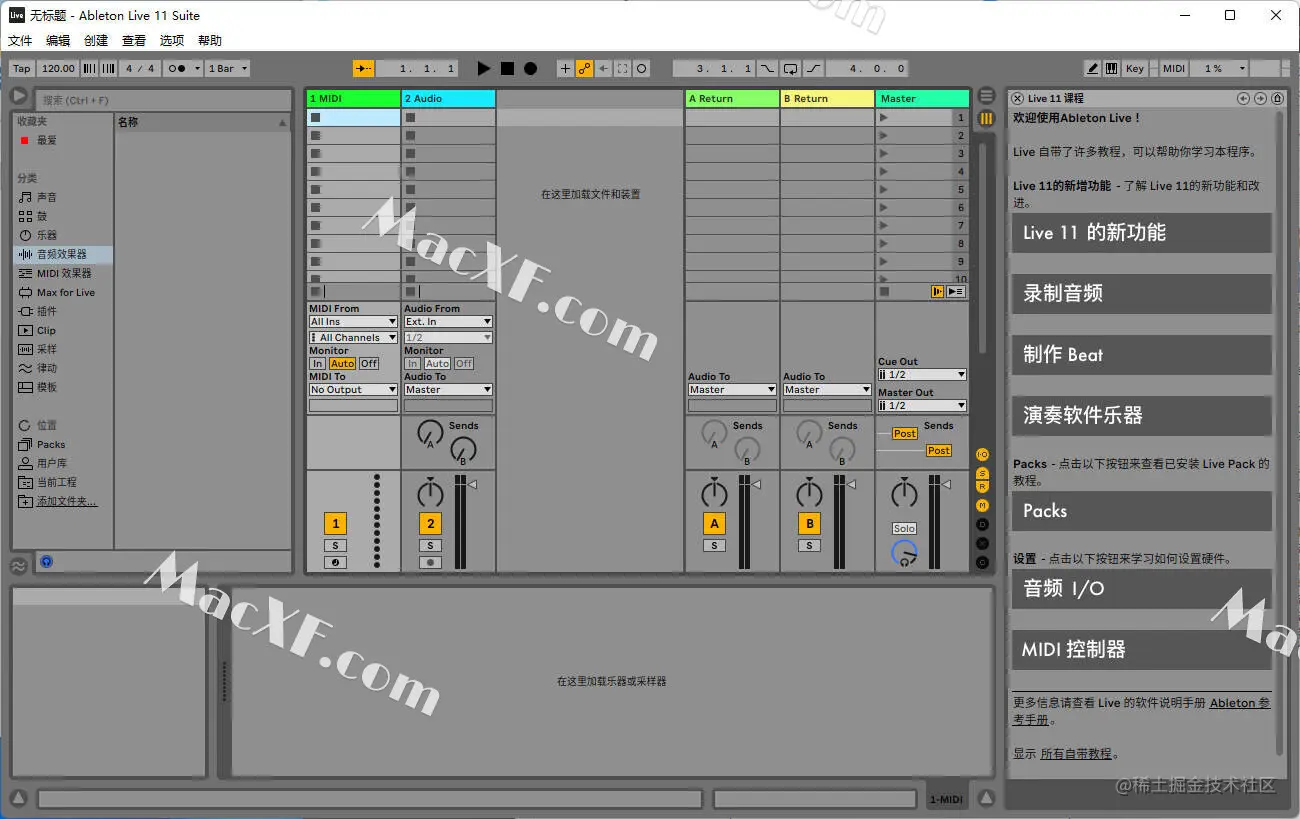1300x819 pixels.
Task: Click the Arrangement Record button
Action: (530, 68)
